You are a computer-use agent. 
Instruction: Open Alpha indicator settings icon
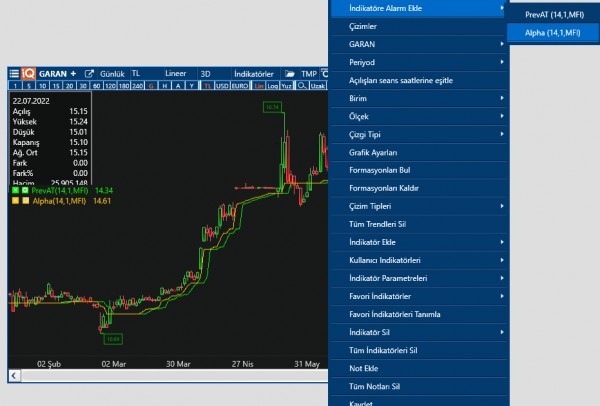[25, 201]
